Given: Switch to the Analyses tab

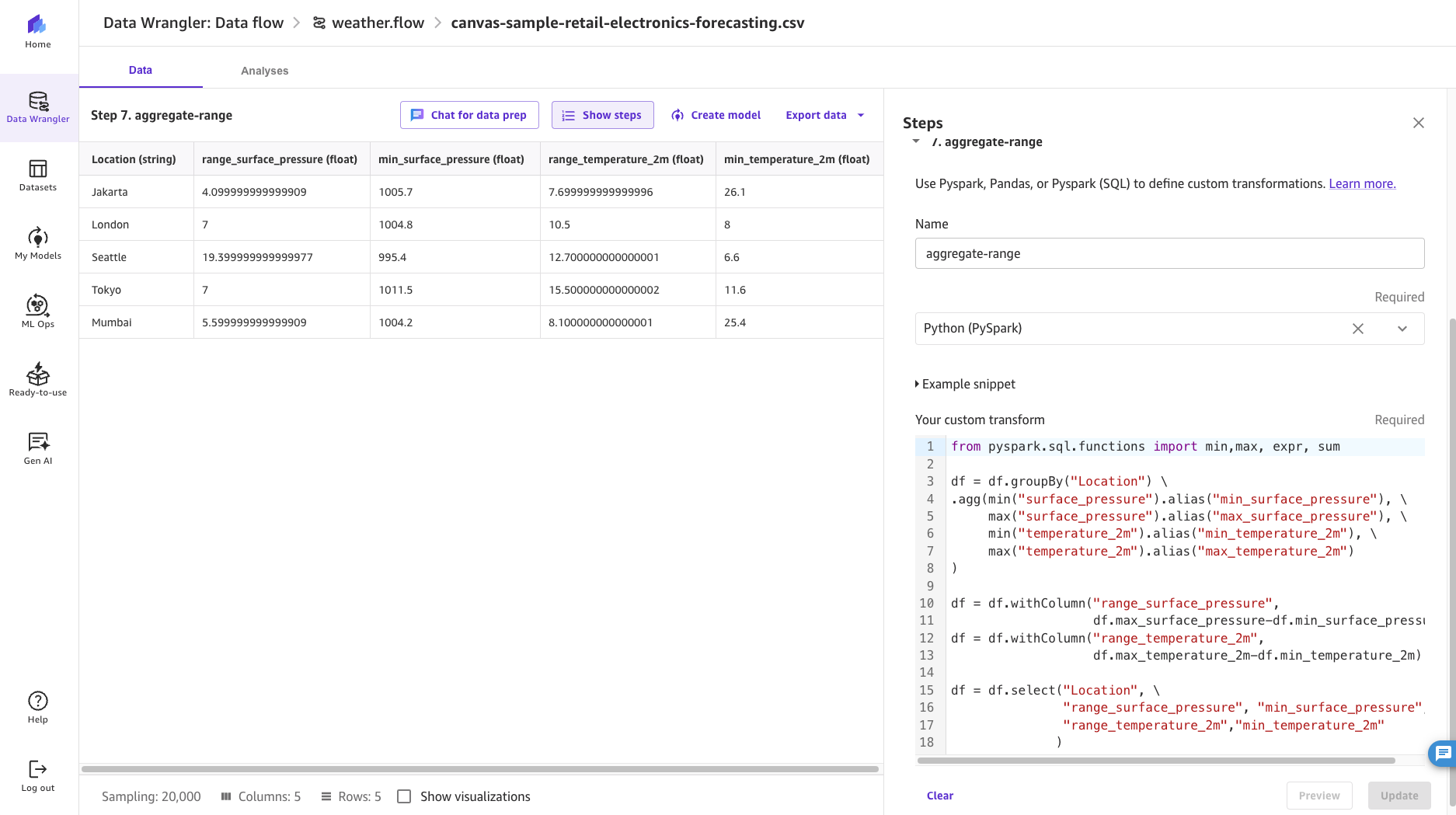Looking at the screenshot, I should (x=264, y=71).
